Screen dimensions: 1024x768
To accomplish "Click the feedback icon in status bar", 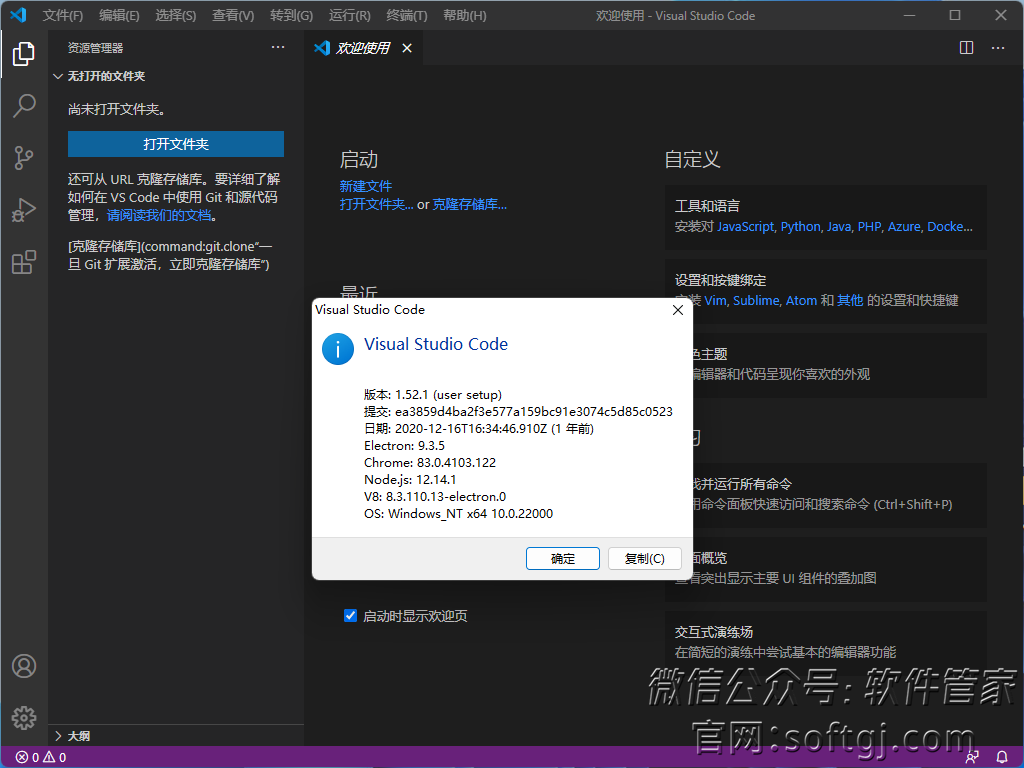I will [972, 758].
